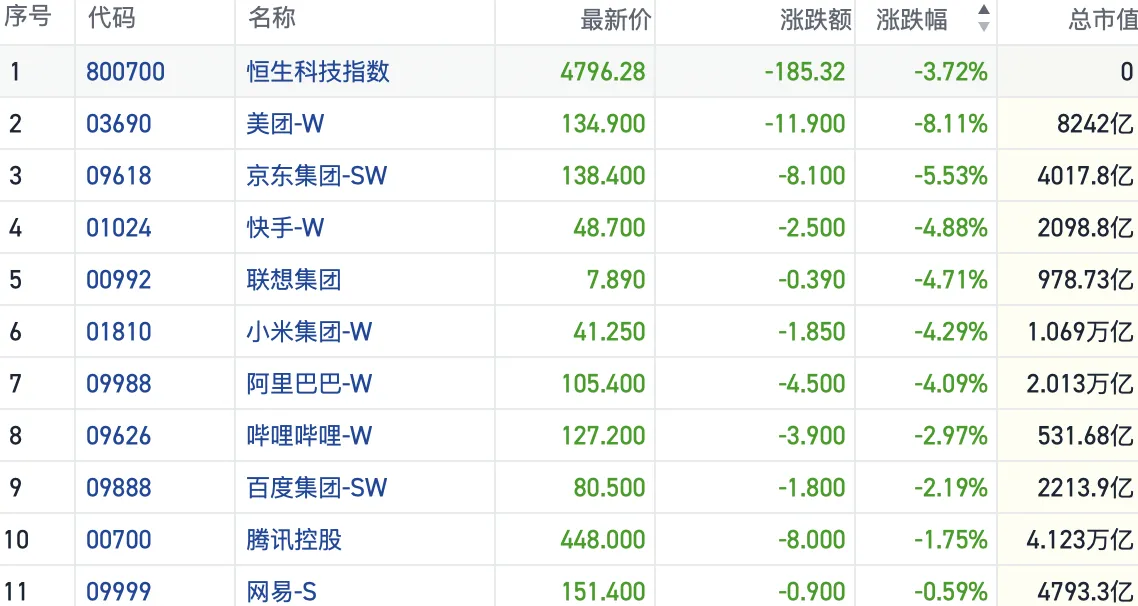Viewport: 1138px width, 606px height.
Task: Click the 名称 column header
Action: pos(271,18)
